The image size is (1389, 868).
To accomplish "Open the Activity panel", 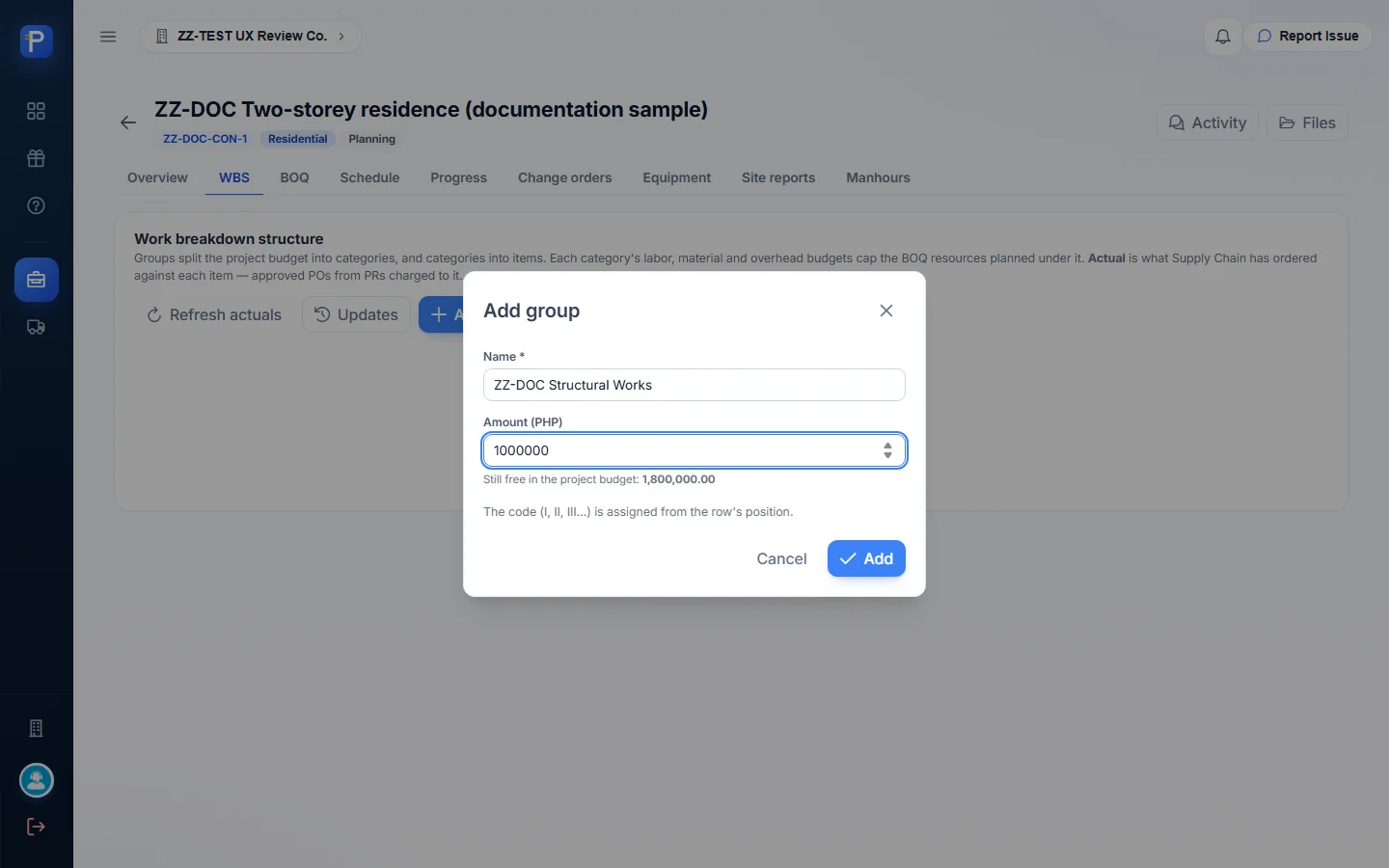I will 1208,122.
